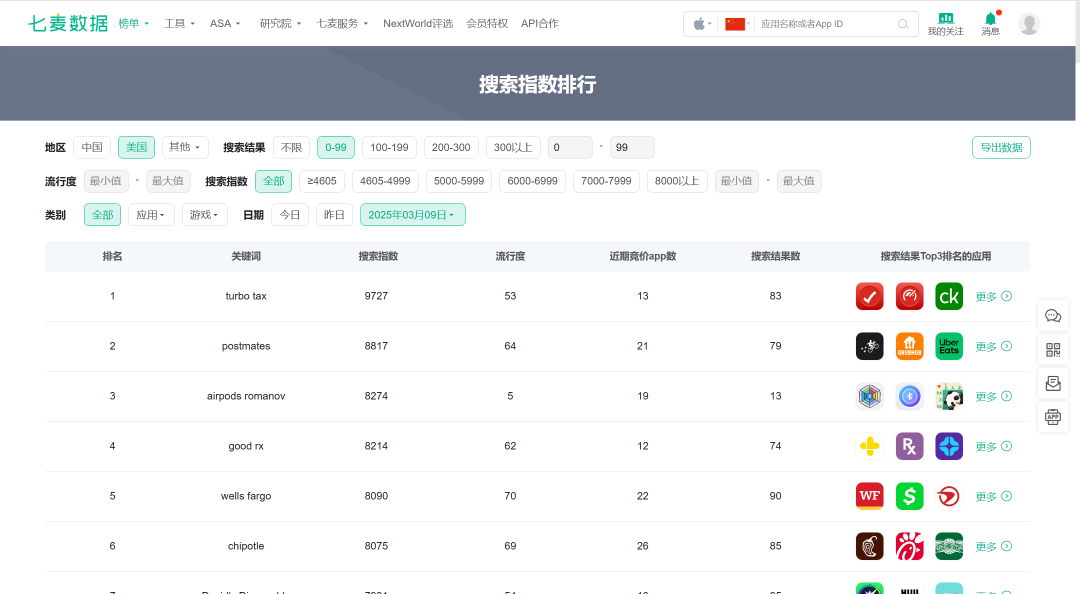
Task: Open the feedback sidebar icon
Action: point(1053,383)
